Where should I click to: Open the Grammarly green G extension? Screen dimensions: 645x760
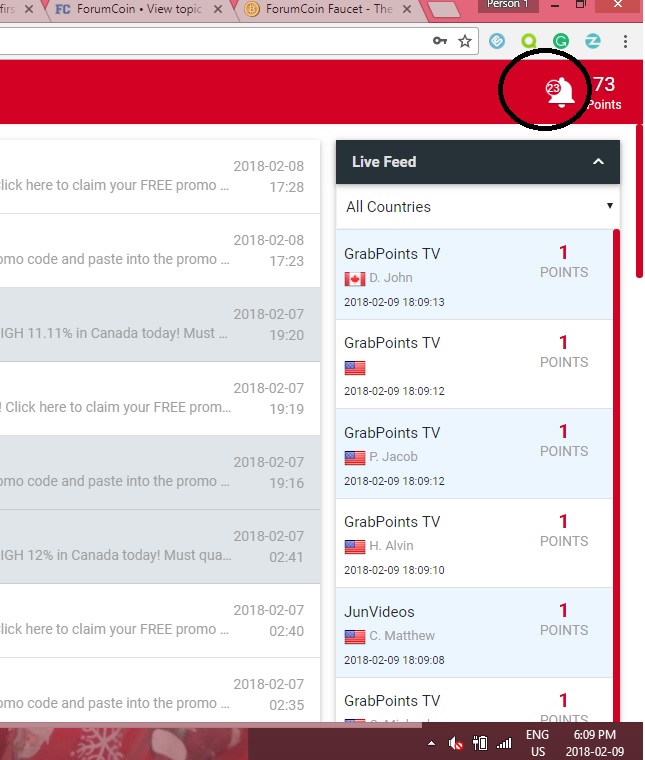coord(561,41)
